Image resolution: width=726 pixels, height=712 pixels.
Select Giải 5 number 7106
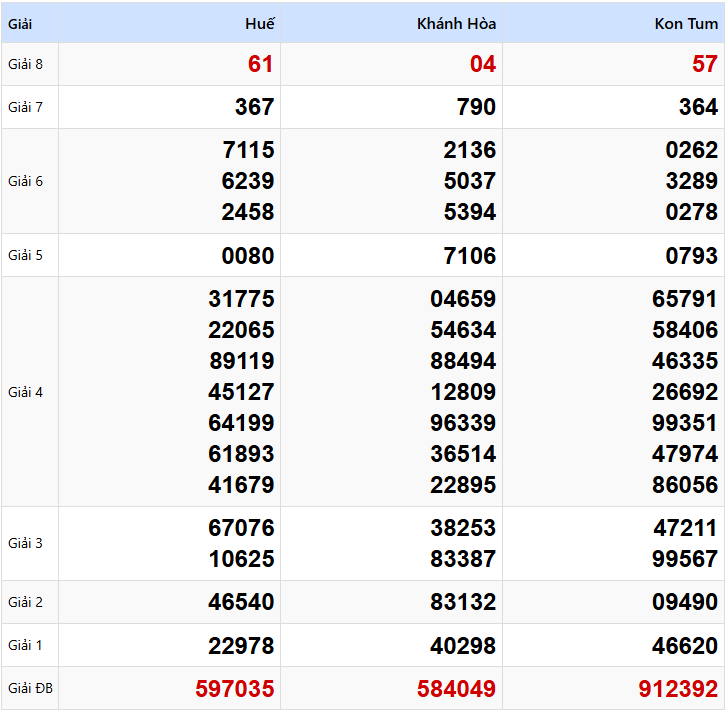[x=469, y=256]
